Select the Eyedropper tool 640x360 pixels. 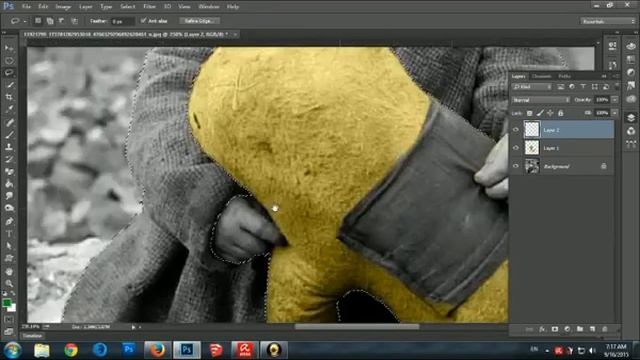[x=9, y=109]
